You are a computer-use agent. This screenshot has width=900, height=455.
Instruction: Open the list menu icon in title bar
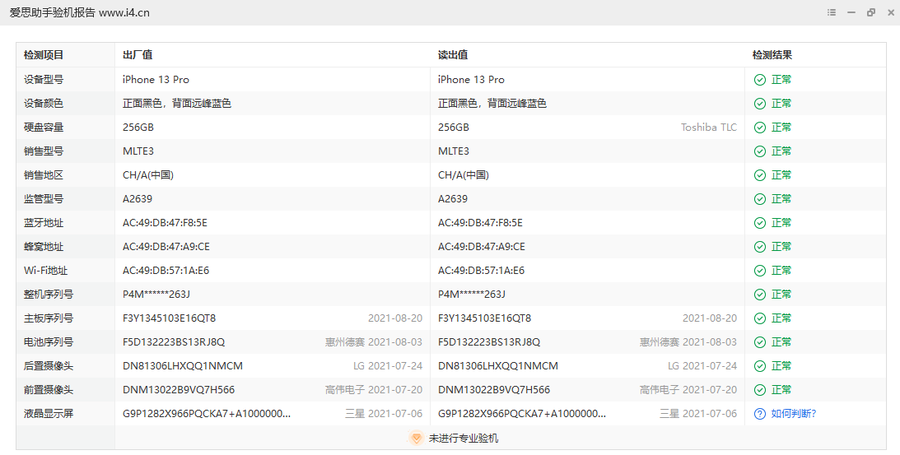tap(831, 12)
